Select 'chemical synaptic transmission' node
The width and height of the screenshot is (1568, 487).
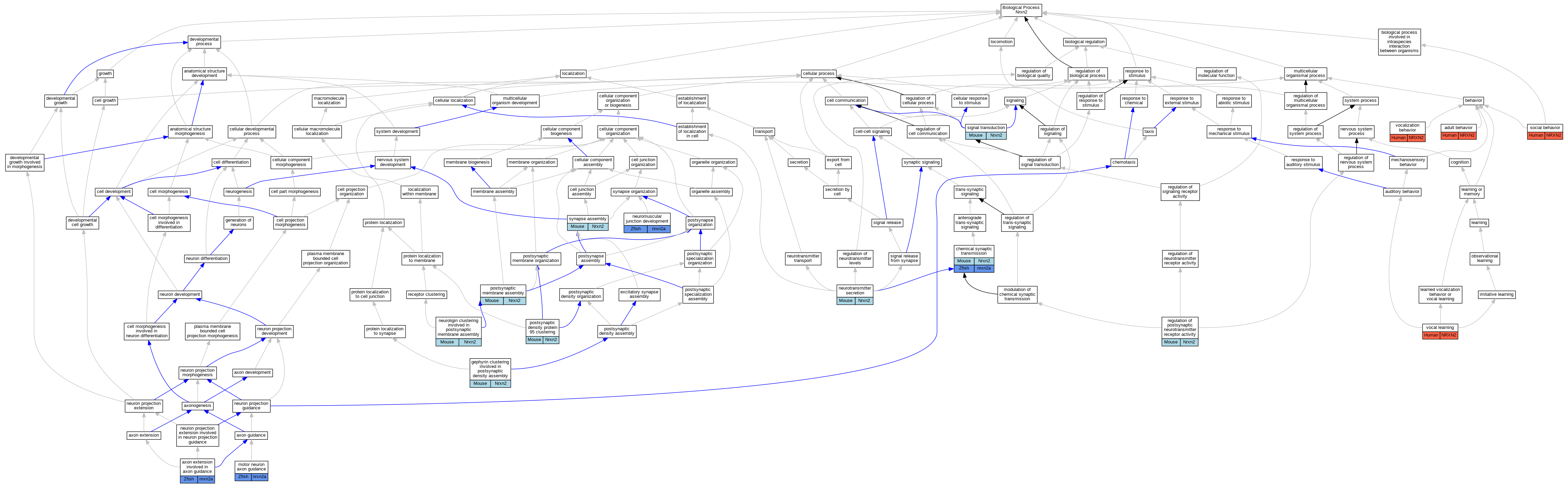point(974,259)
